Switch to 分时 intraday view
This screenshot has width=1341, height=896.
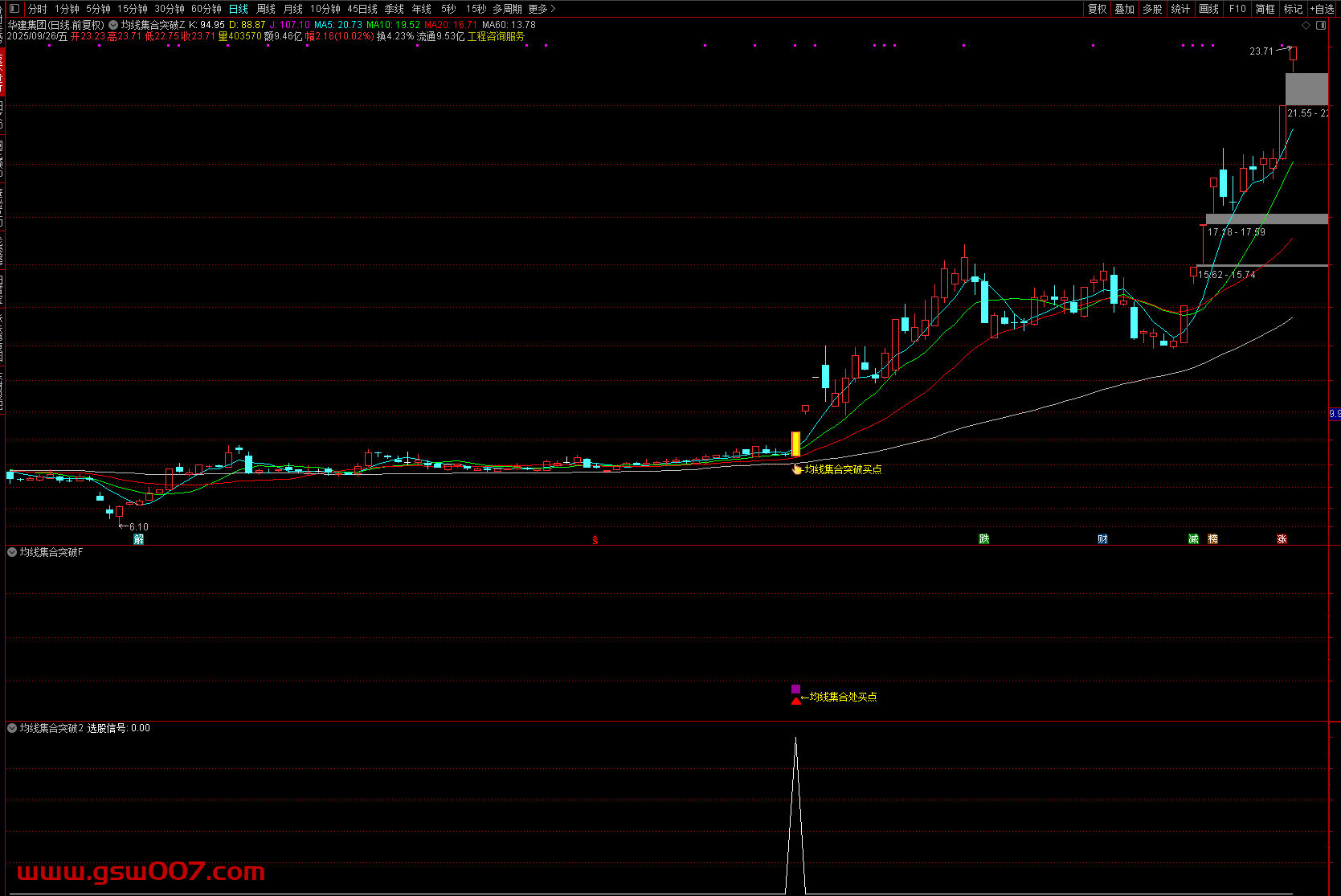[x=38, y=9]
